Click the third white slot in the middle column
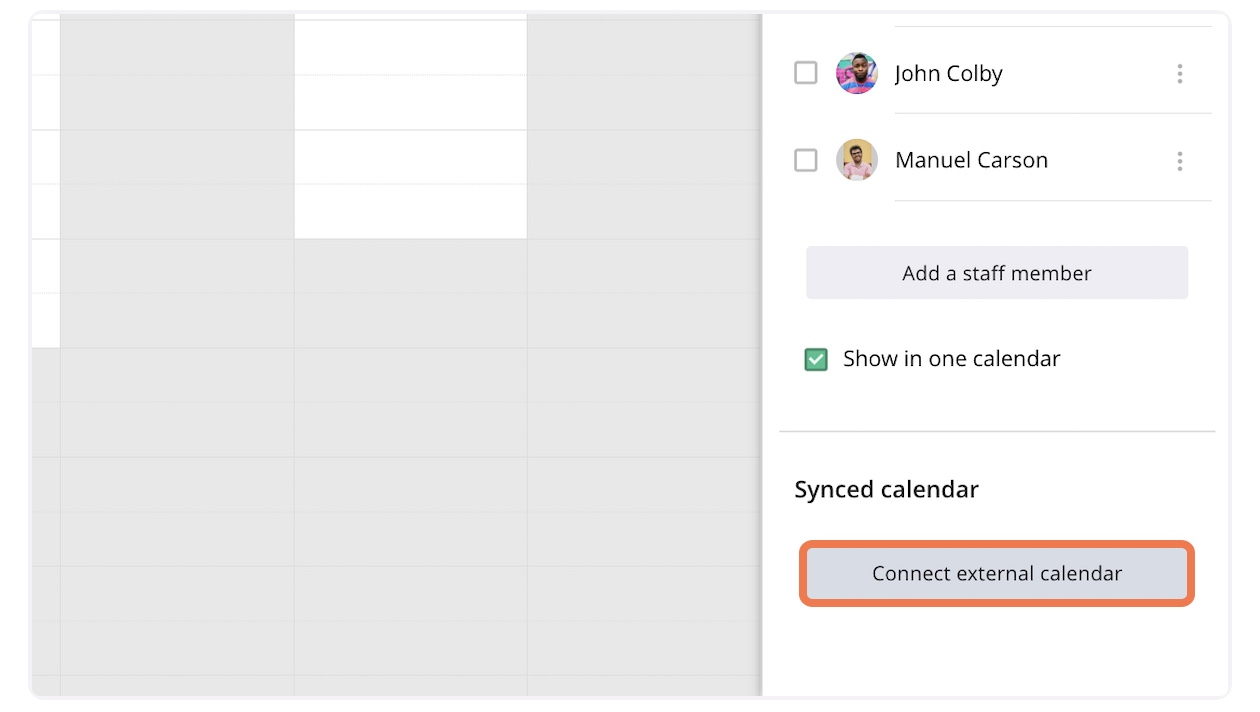The image size is (1260, 712). point(410,157)
